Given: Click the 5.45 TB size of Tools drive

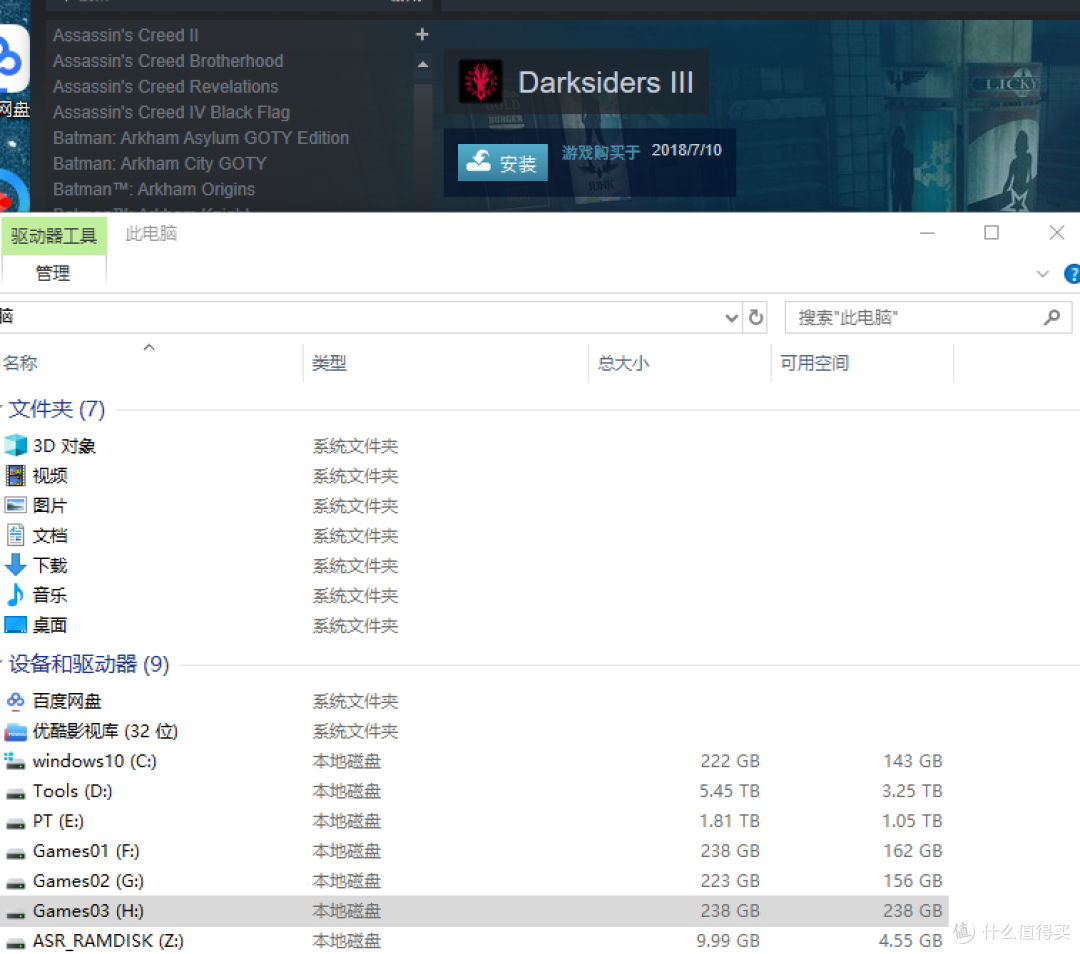Looking at the screenshot, I should pos(729,791).
